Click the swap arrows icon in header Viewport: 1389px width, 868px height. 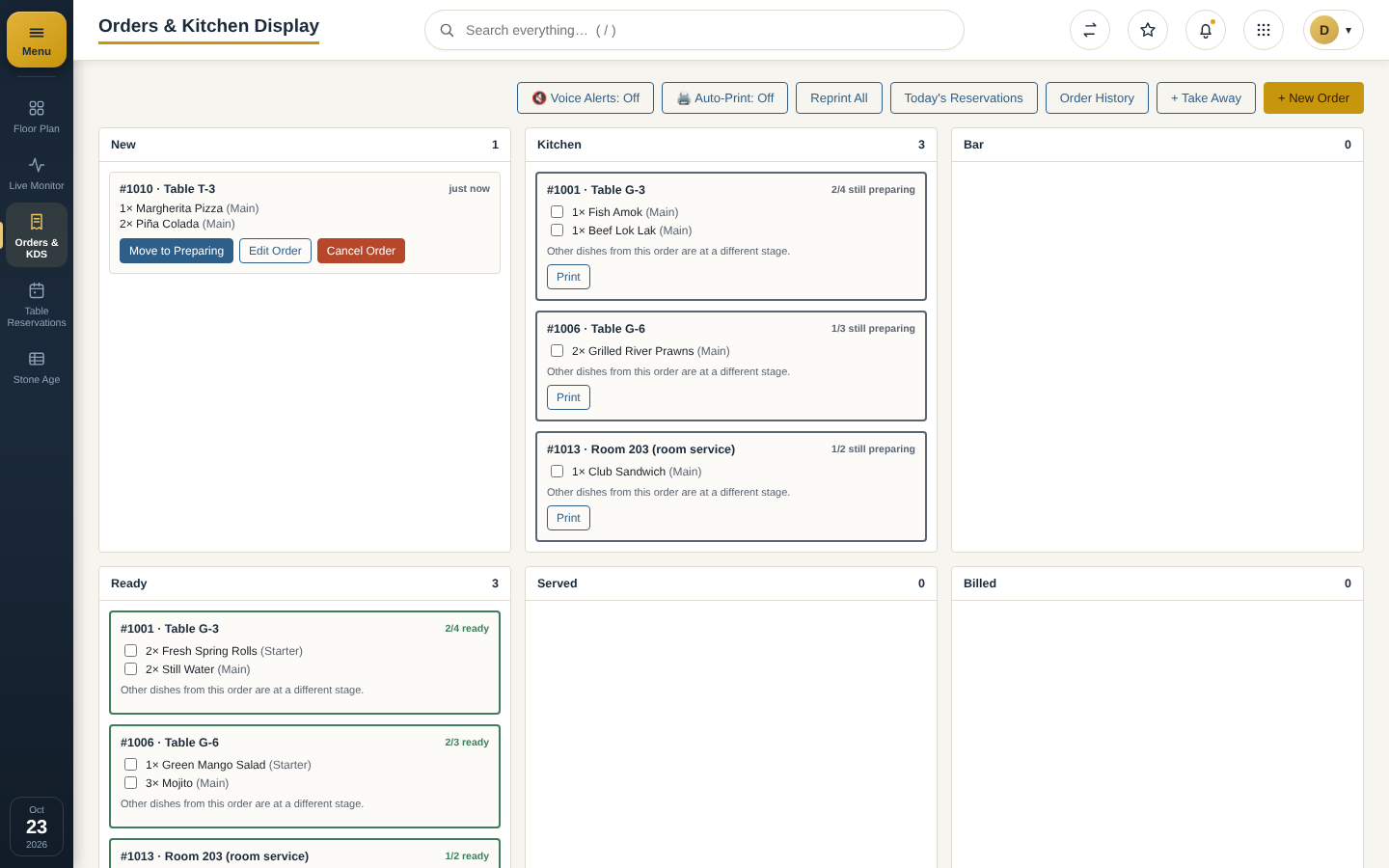tap(1090, 30)
